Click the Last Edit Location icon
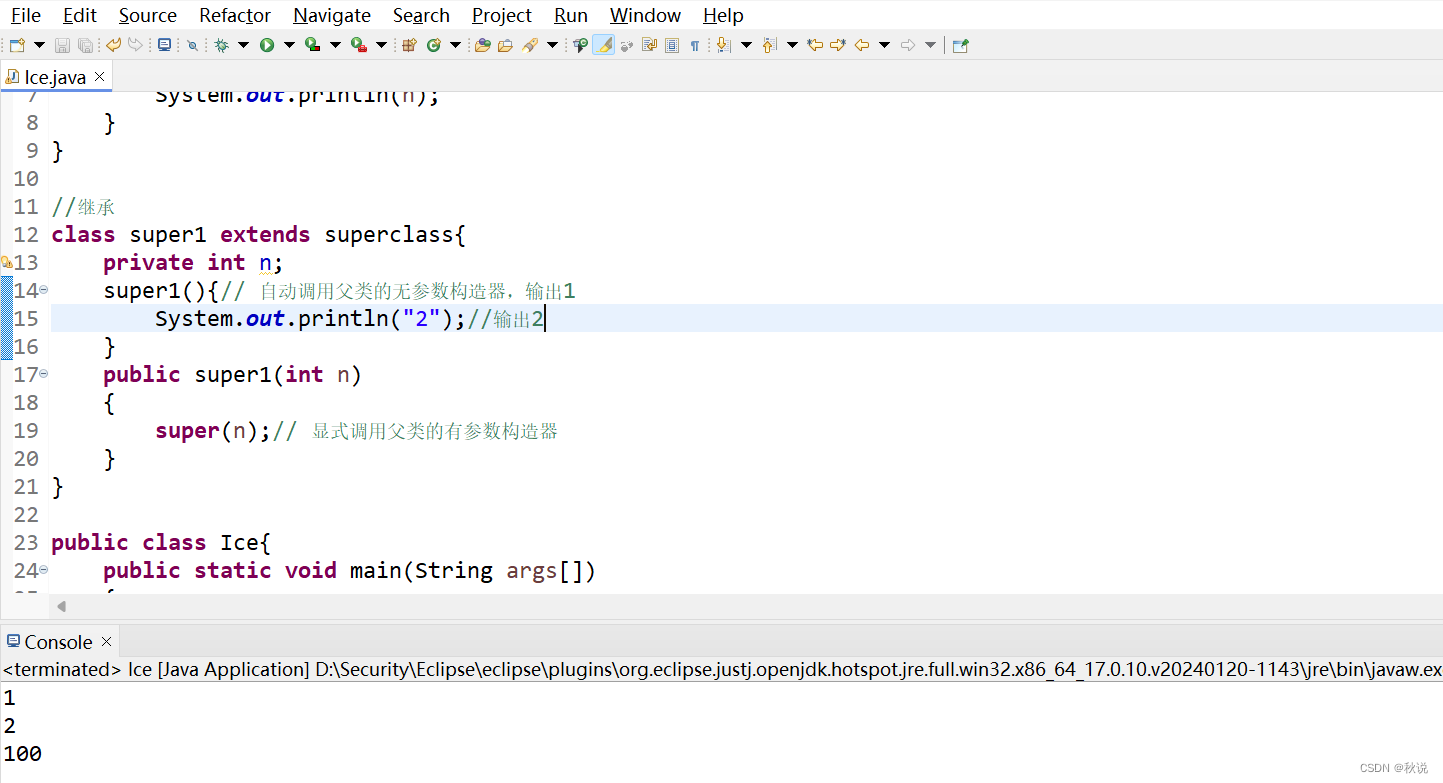 click(815, 45)
